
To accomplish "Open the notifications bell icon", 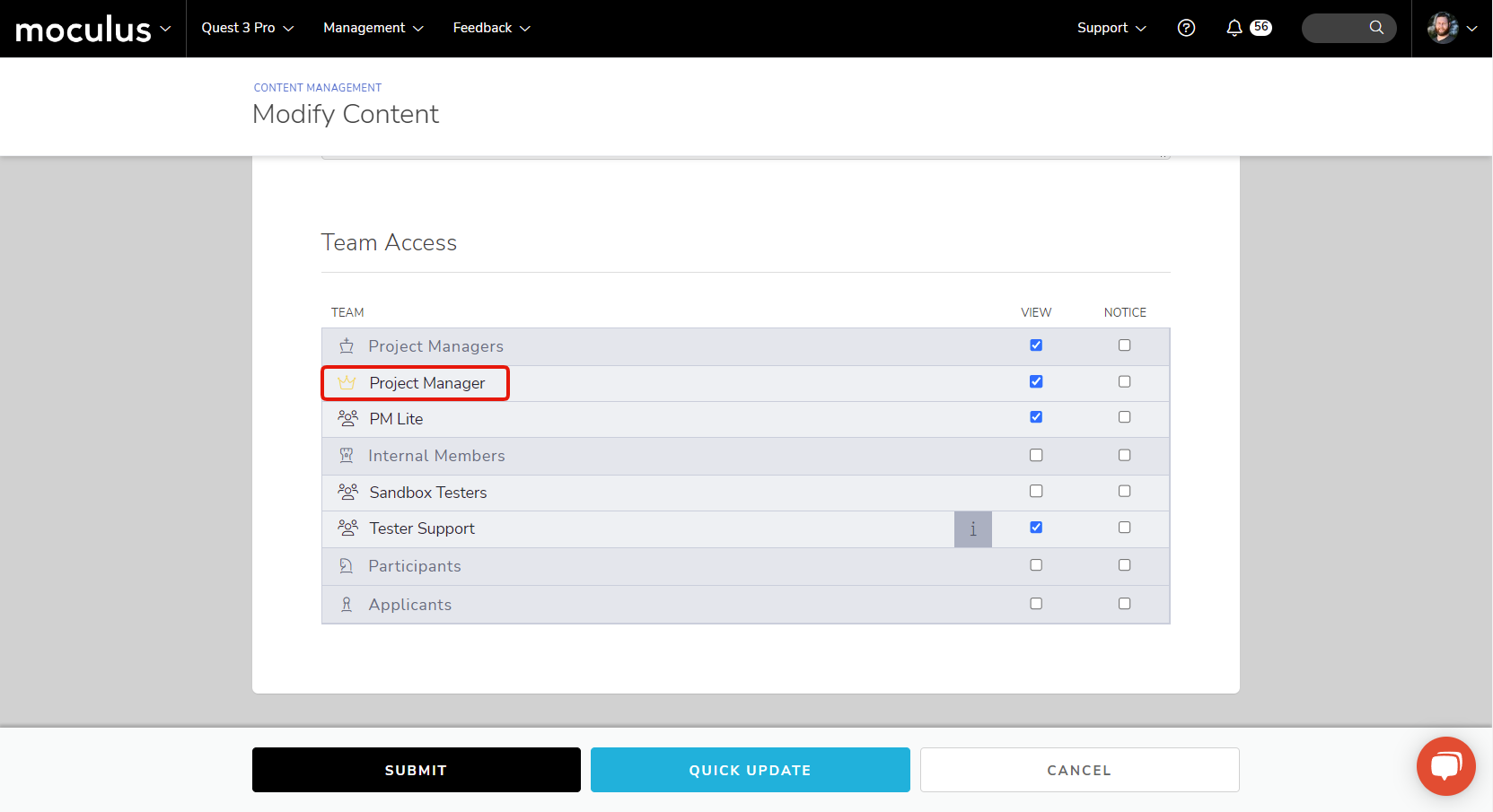I will (1234, 28).
